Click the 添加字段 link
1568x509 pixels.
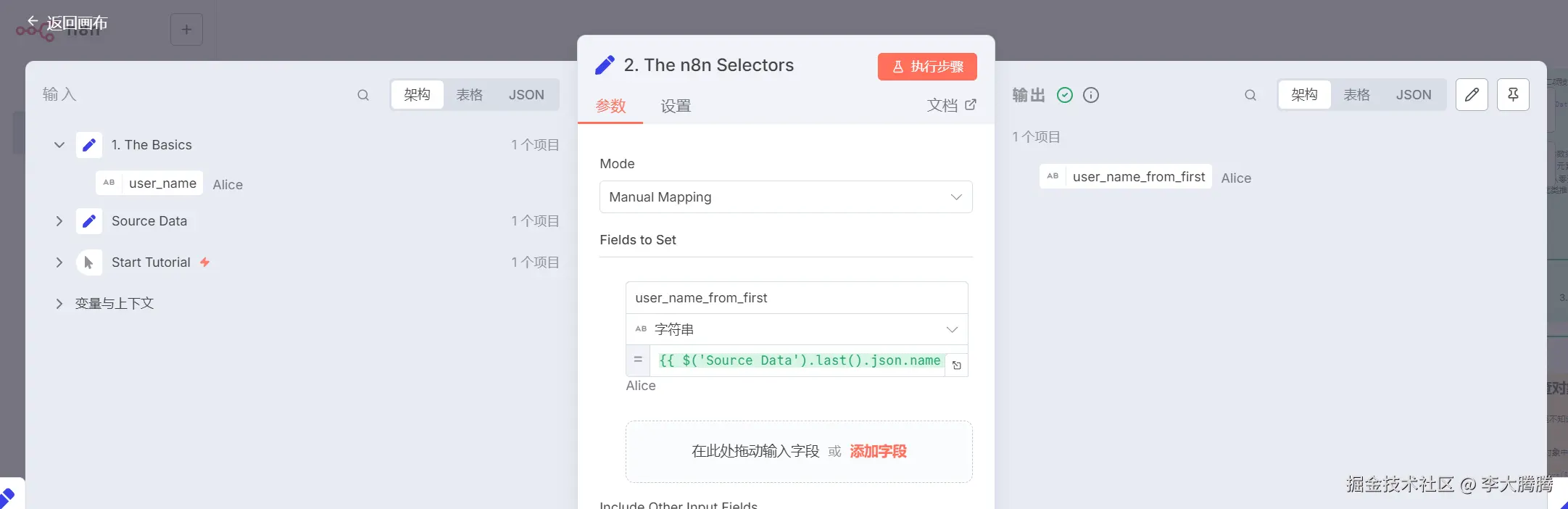(878, 452)
